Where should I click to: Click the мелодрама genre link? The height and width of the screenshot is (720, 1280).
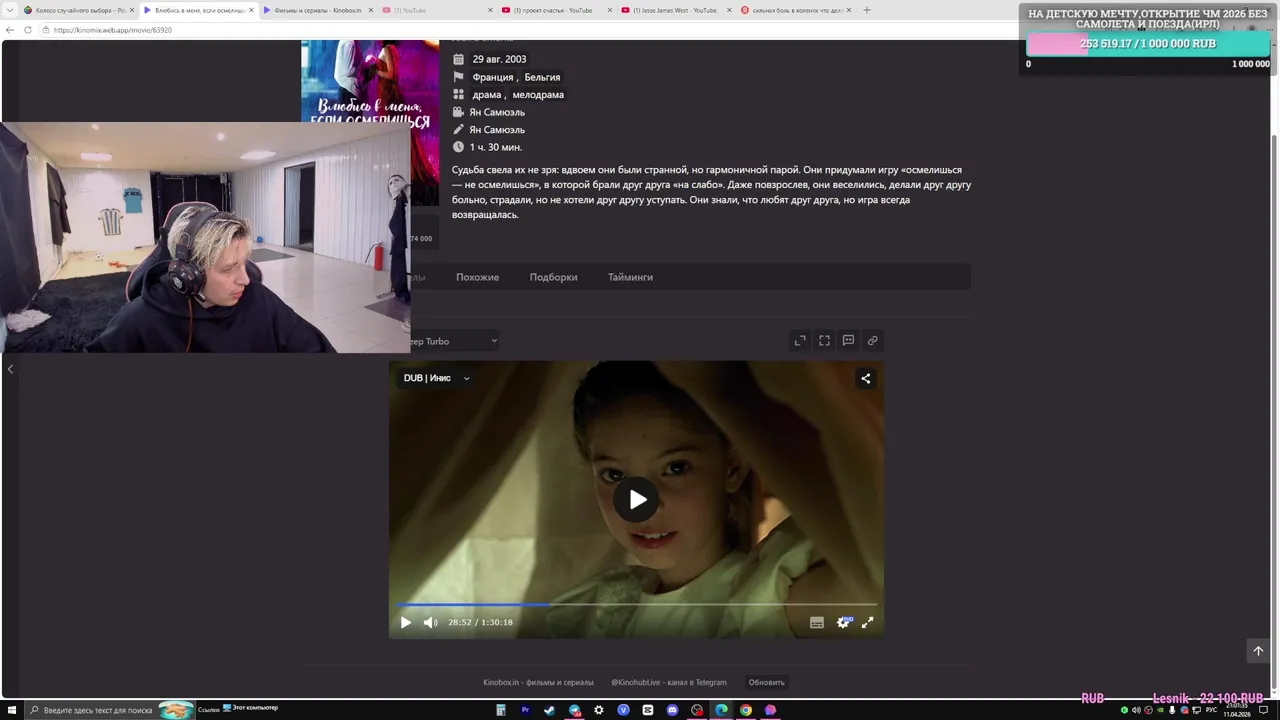[538, 95]
